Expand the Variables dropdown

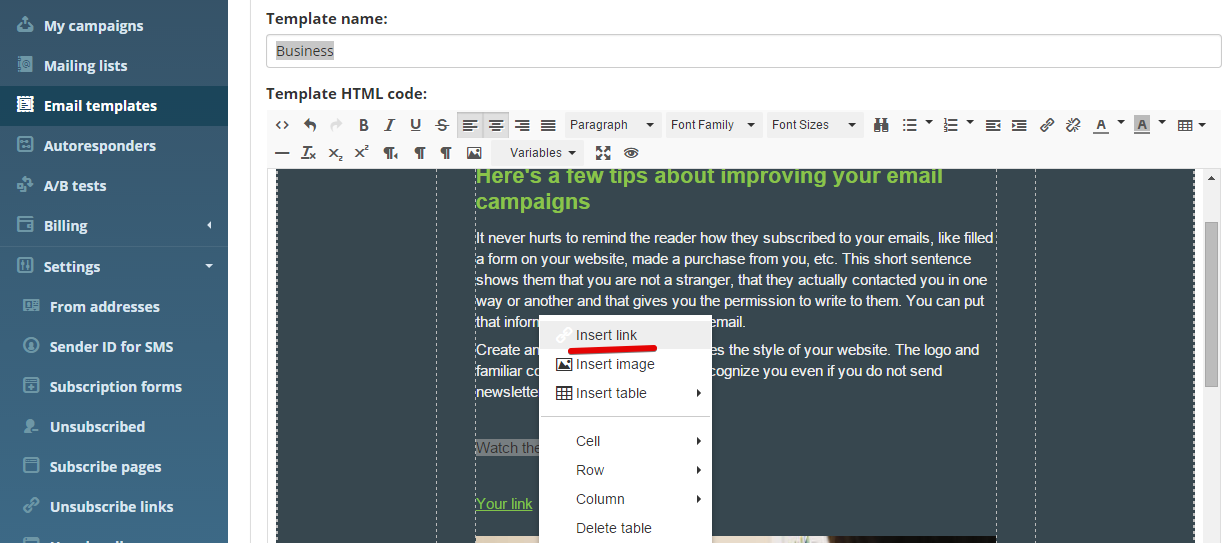coord(543,153)
